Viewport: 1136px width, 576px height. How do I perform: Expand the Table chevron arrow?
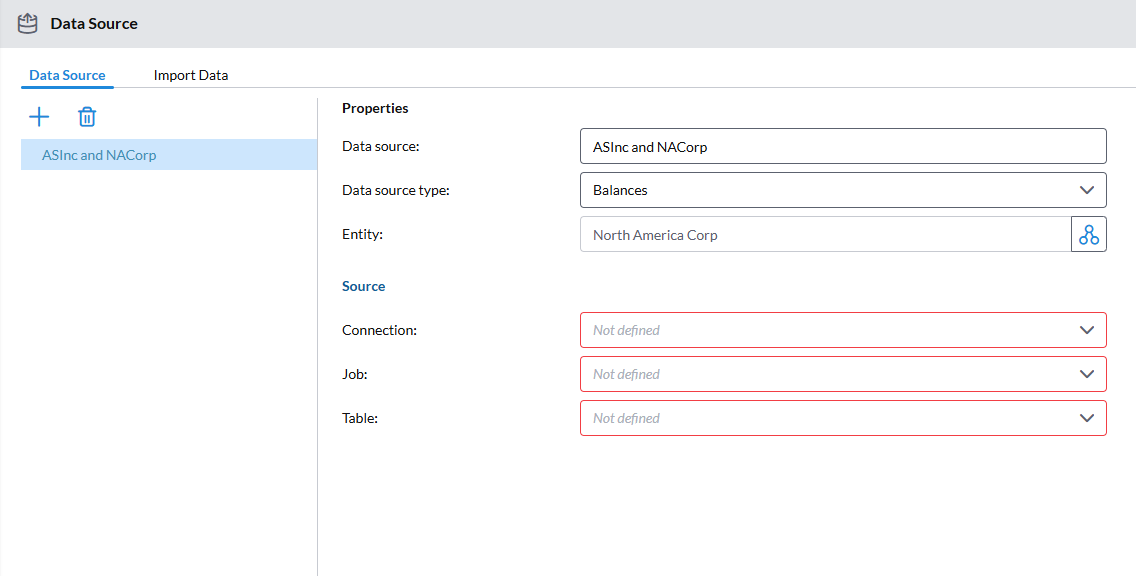[x=1087, y=418]
